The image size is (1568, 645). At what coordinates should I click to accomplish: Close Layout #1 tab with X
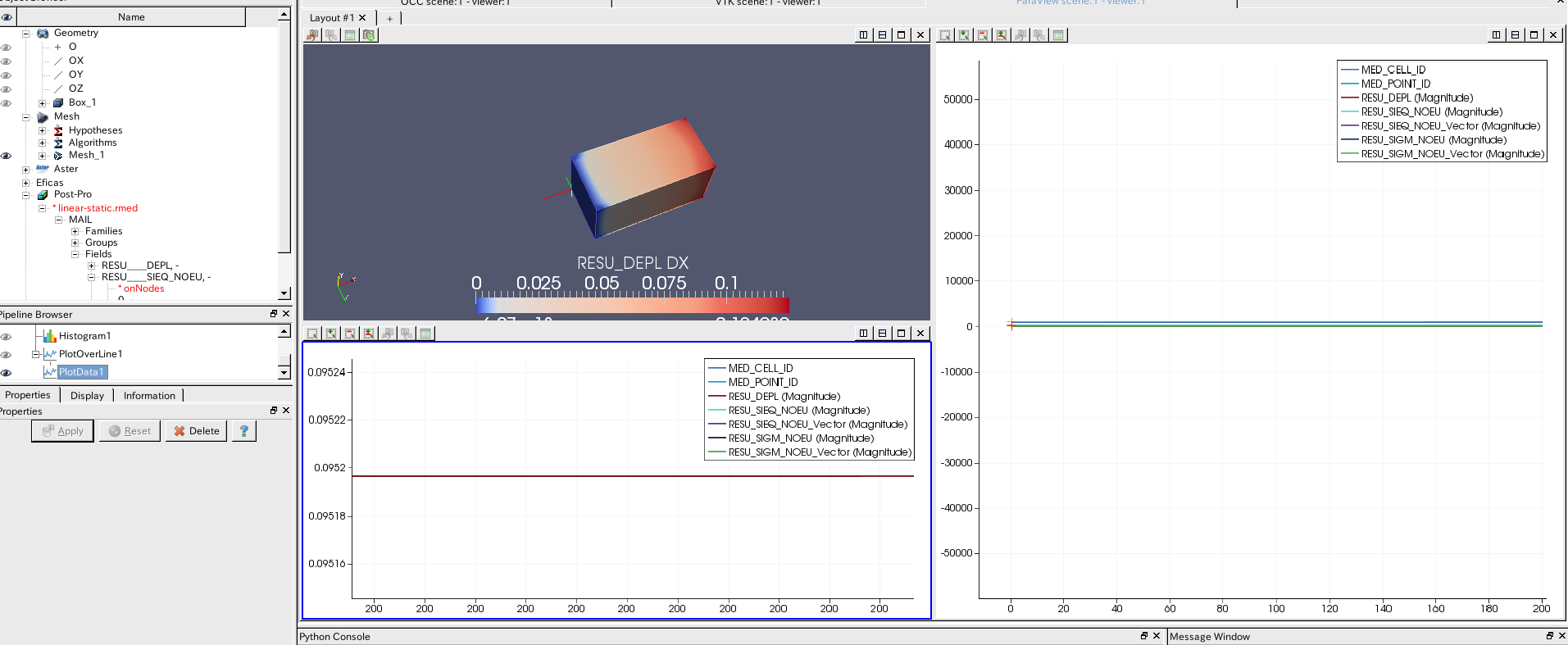(x=362, y=18)
